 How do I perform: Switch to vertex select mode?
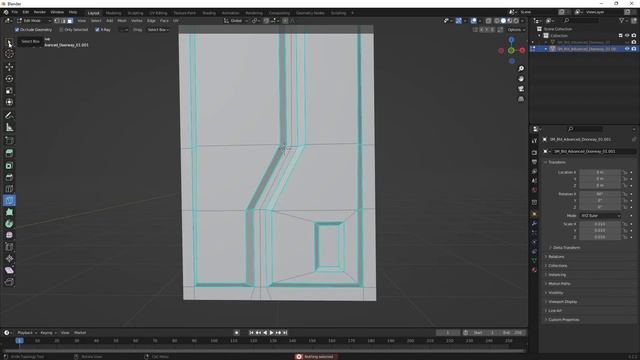[57, 21]
